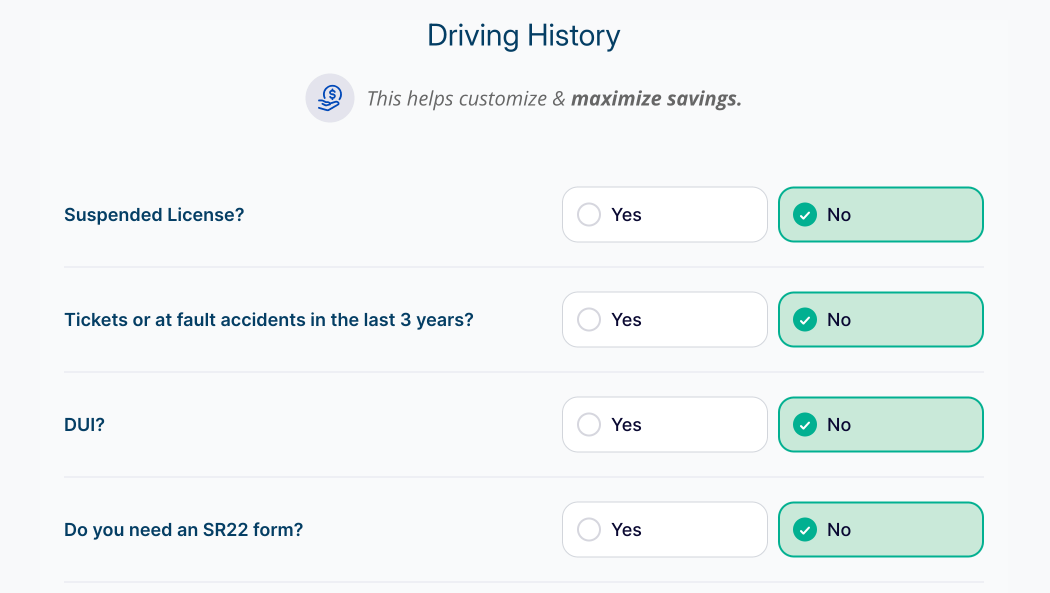Click the Driving History heading
1050x593 pixels.
pyautogui.click(x=523, y=36)
